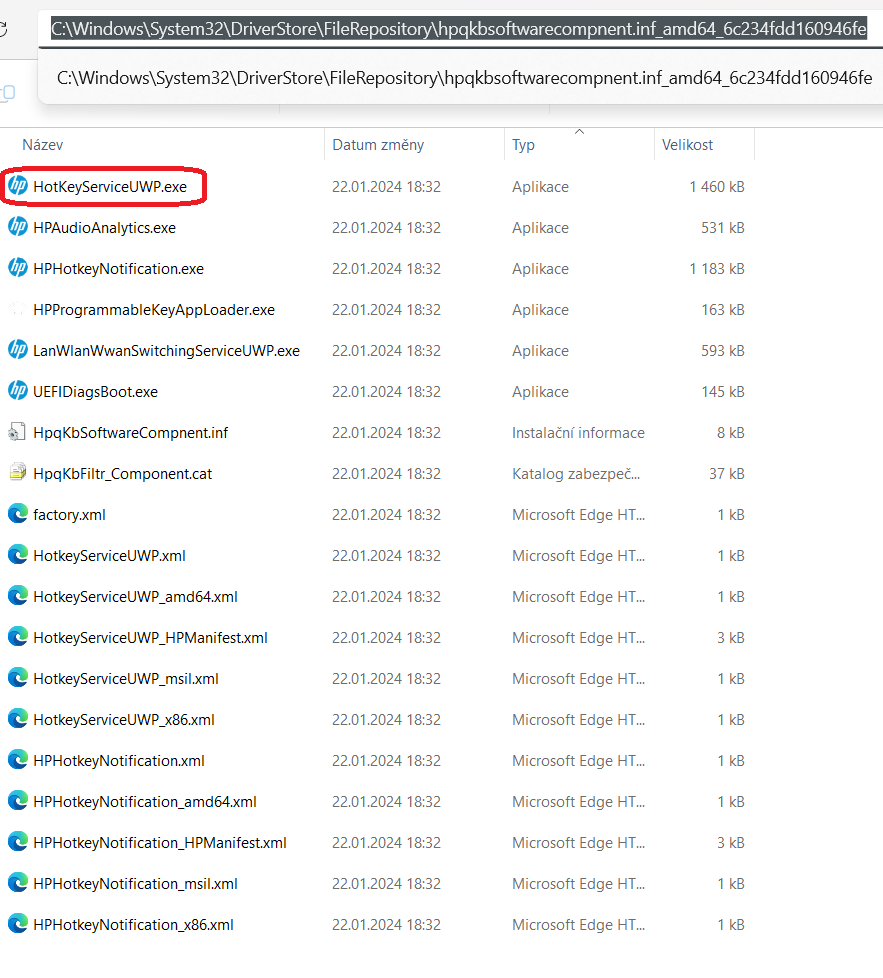Select the HpqKbFiltr_Component.cat security catalog icon

[x=17, y=473]
